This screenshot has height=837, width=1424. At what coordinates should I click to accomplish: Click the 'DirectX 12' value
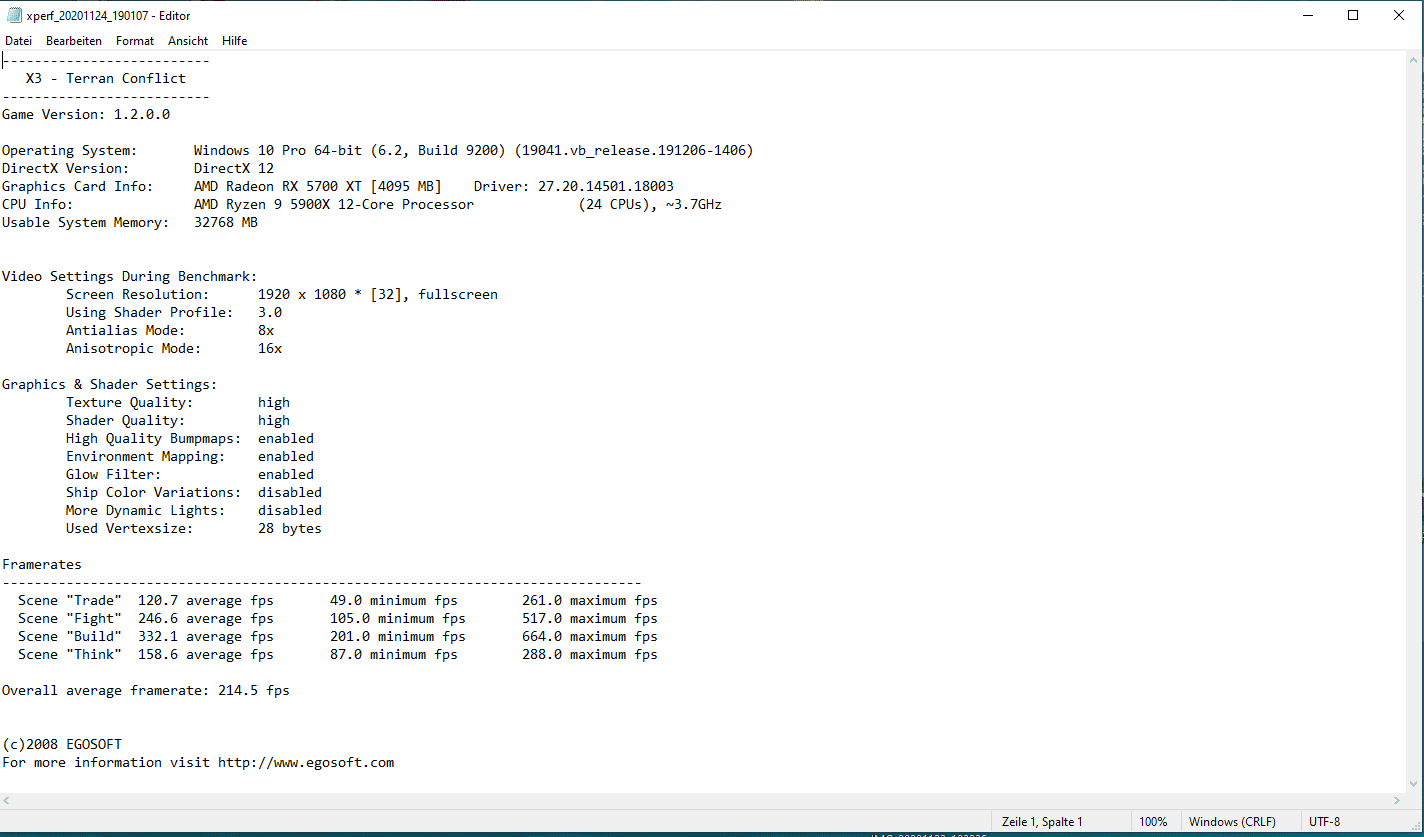(x=234, y=168)
